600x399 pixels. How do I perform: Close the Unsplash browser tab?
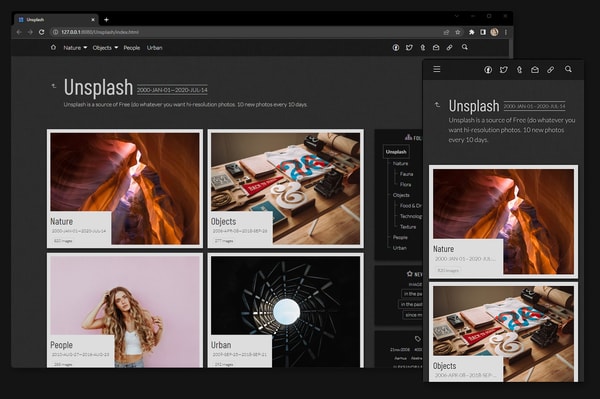coord(93,20)
